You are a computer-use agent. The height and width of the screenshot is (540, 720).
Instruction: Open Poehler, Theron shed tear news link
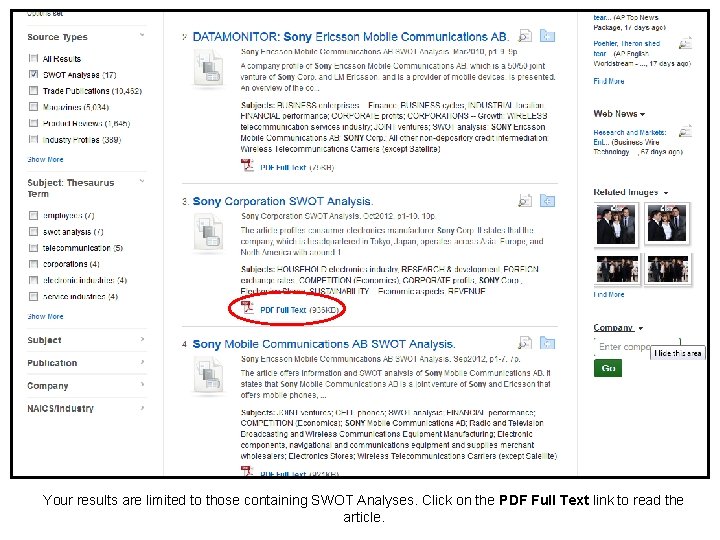pyautogui.click(x=626, y=48)
